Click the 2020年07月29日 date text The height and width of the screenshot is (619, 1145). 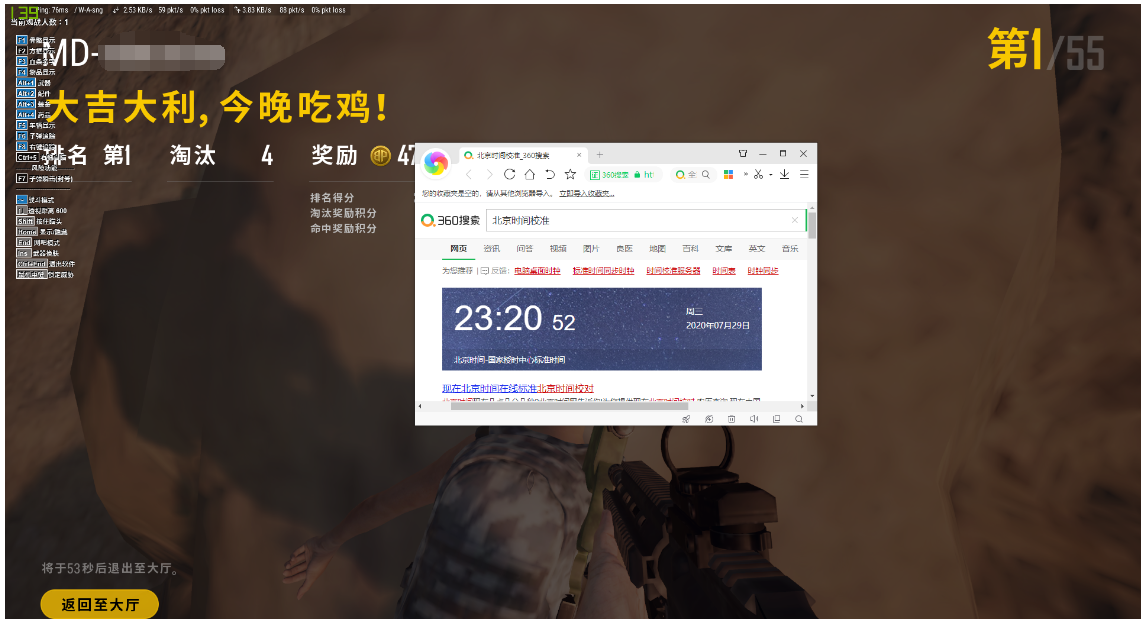click(717, 326)
